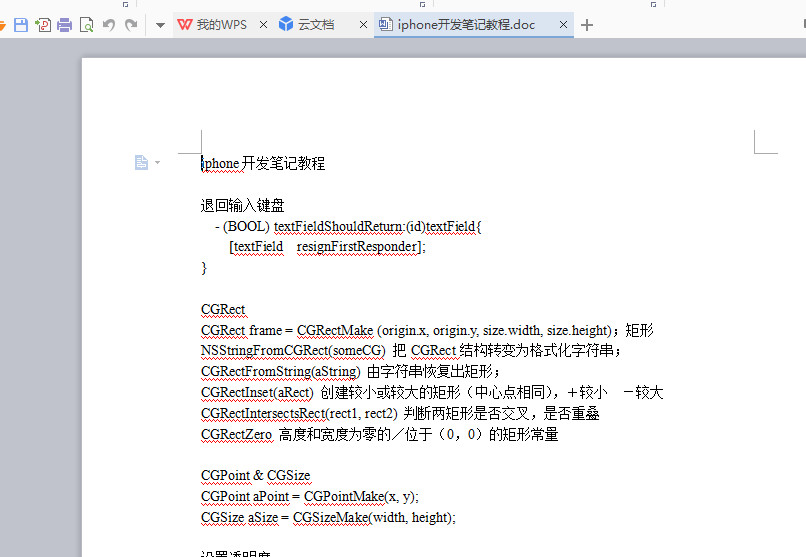Expand the quick access toolbar dropdown arrow
The width and height of the screenshot is (806, 557).
(160, 25)
